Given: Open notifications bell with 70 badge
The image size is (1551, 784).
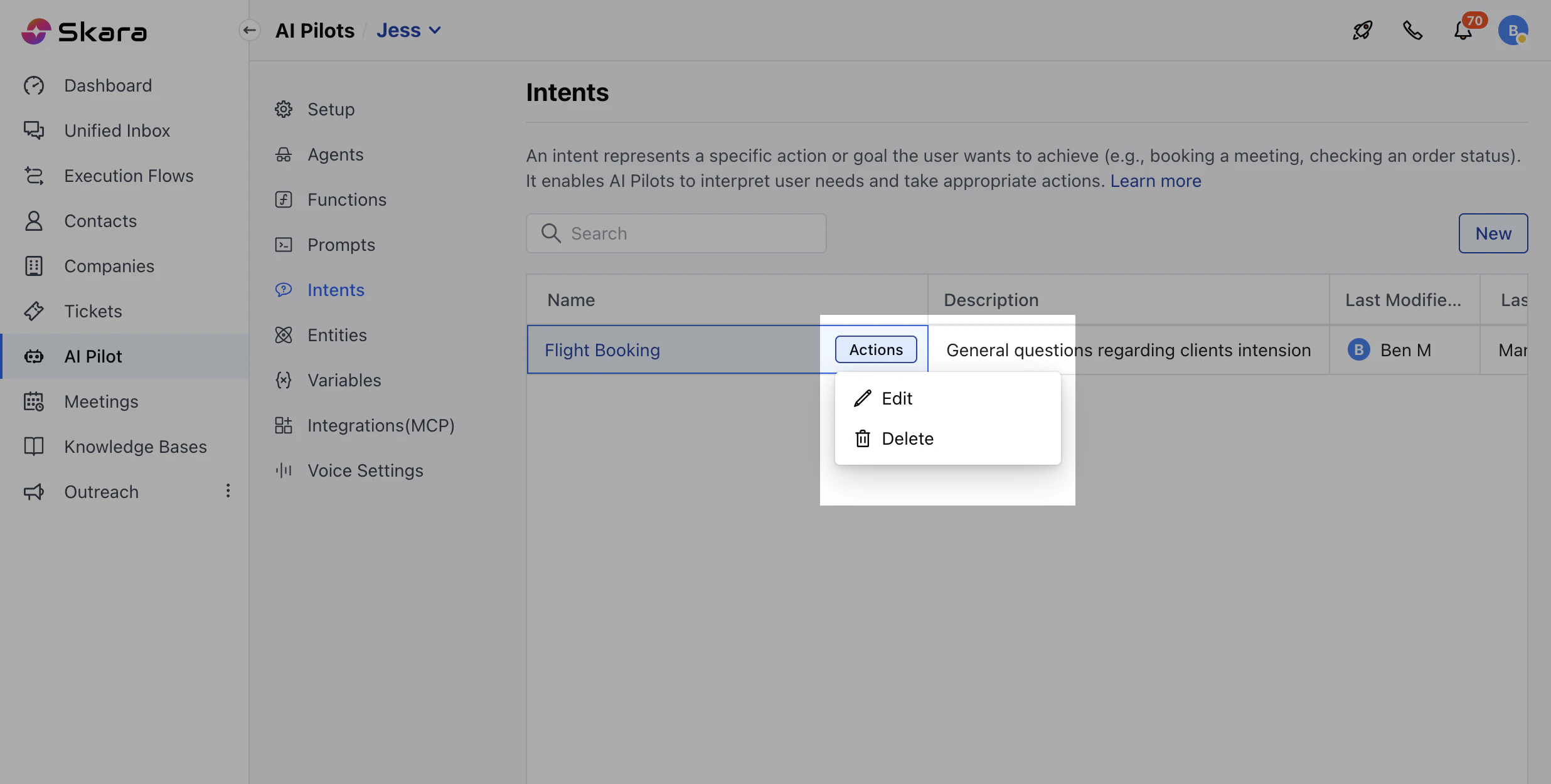Looking at the screenshot, I should [x=1464, y=30].
